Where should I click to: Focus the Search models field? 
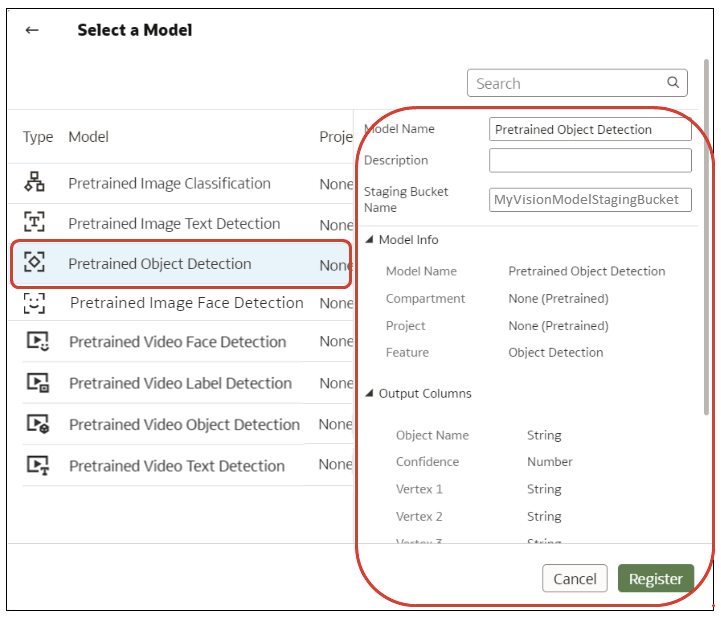pos(565,83)
